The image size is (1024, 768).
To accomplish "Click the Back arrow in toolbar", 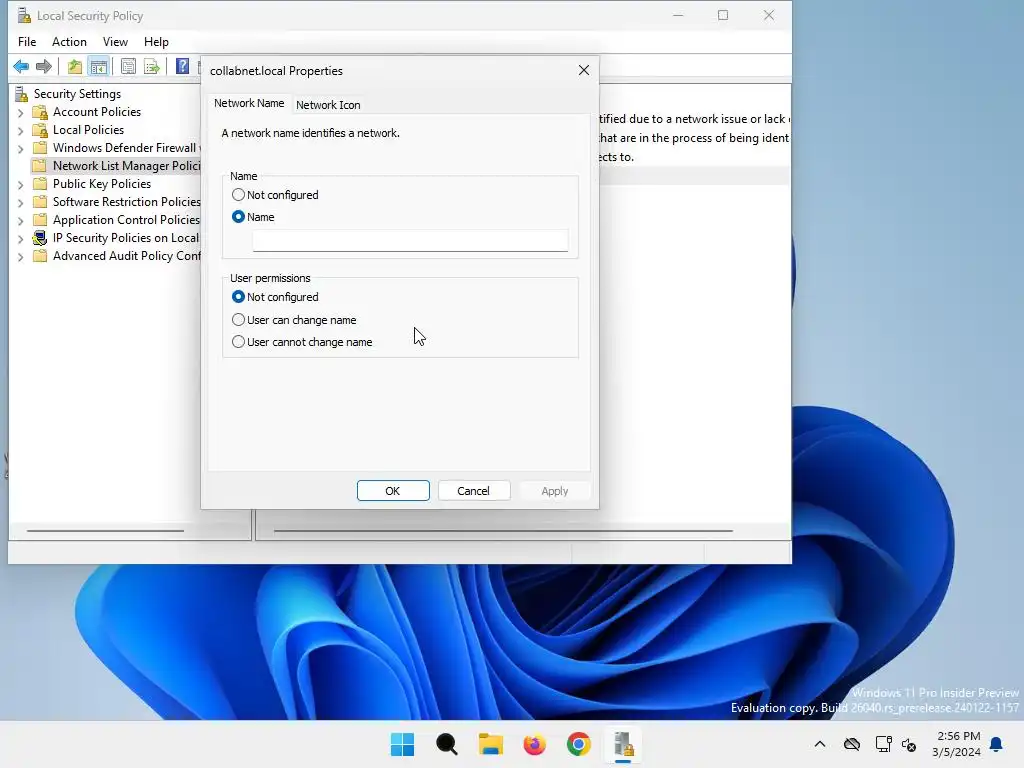I will [x=21, y=66].
